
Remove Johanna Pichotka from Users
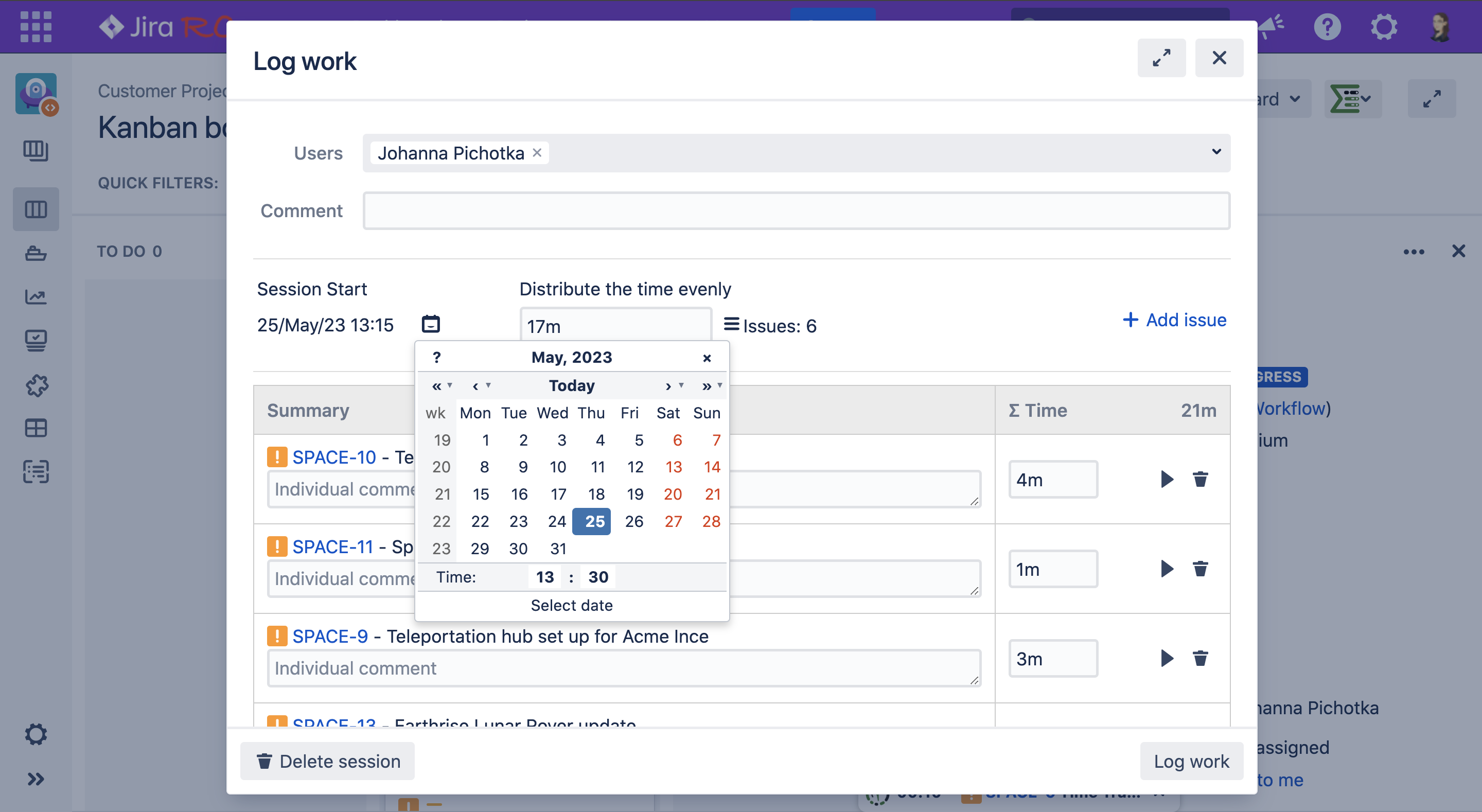[537, 152]
